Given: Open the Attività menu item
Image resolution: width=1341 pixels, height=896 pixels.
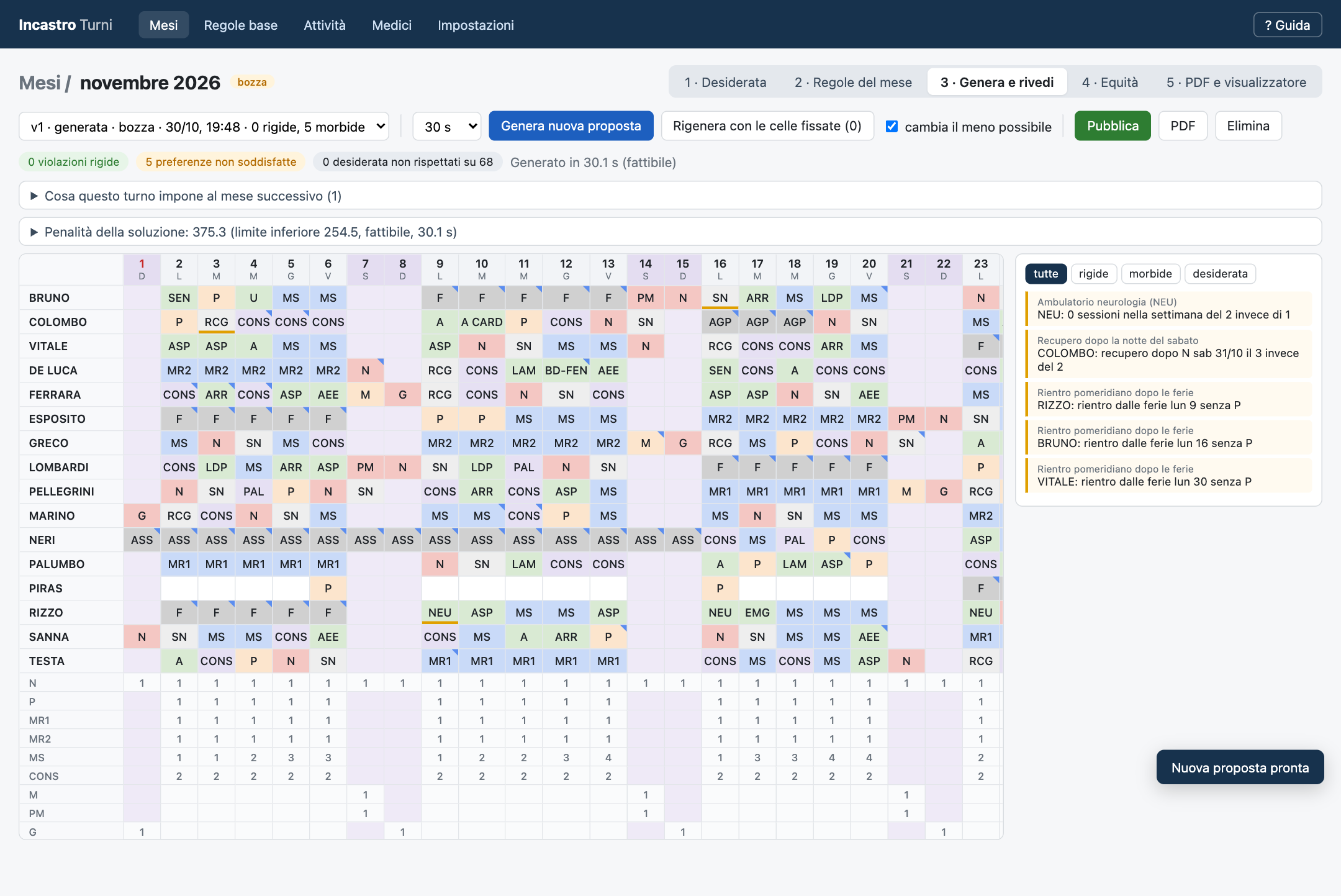Looking at the screenshot, I should tap(325, 25).
